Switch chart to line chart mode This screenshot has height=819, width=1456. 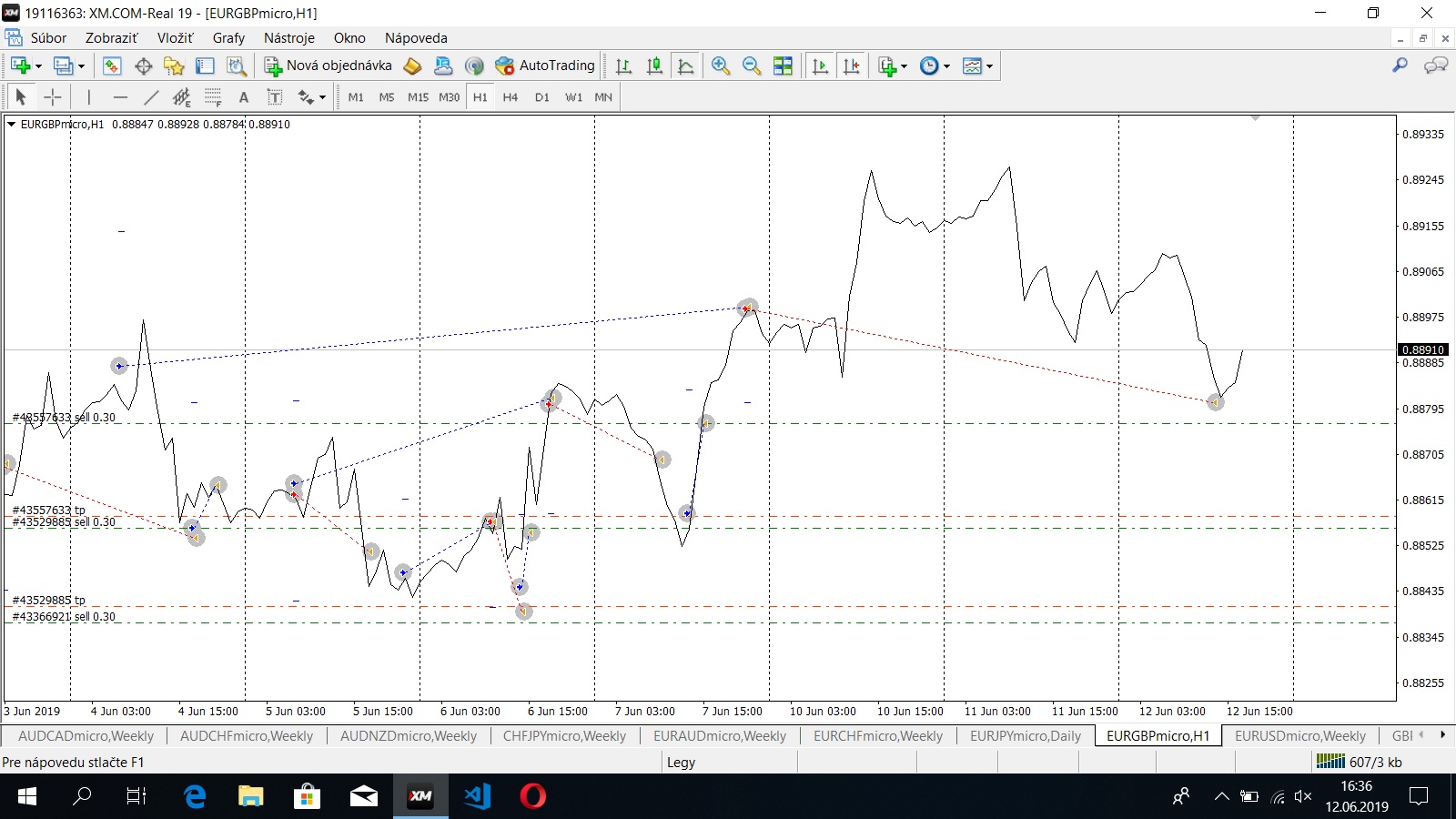pyautogui.click(x=685, y=66)
